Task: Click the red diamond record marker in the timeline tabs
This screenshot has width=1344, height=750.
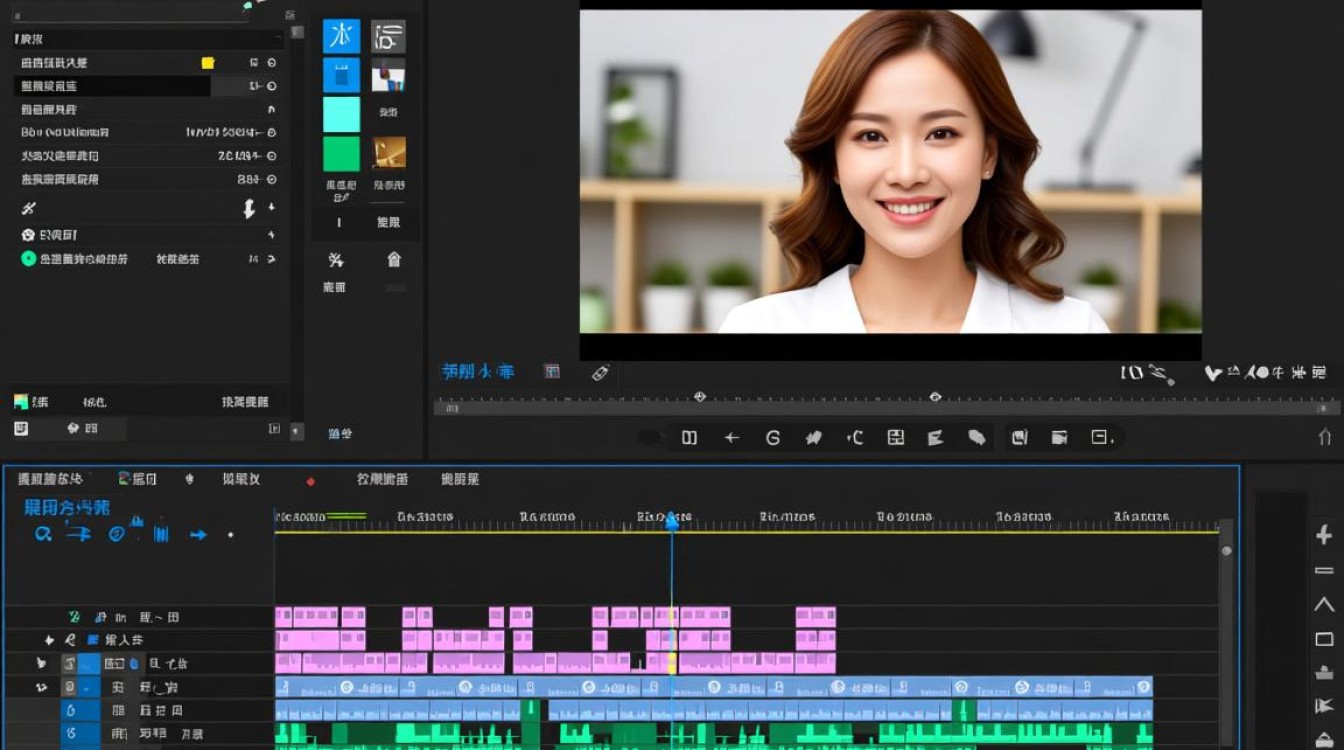Action: (310, 481)
